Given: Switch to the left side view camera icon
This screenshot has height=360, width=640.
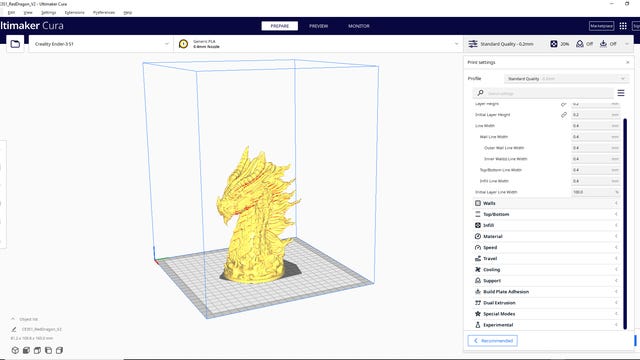Looking at the screenshot, I should [48, 350].
